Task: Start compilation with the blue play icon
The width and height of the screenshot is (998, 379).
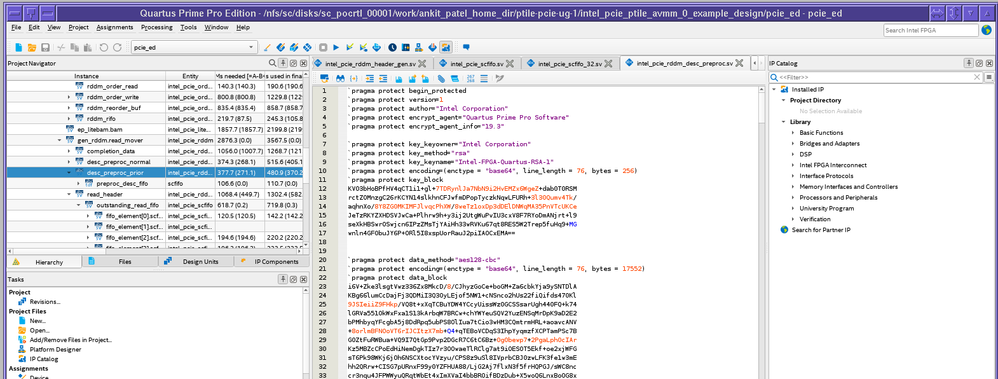Action: tap(336, 48)
